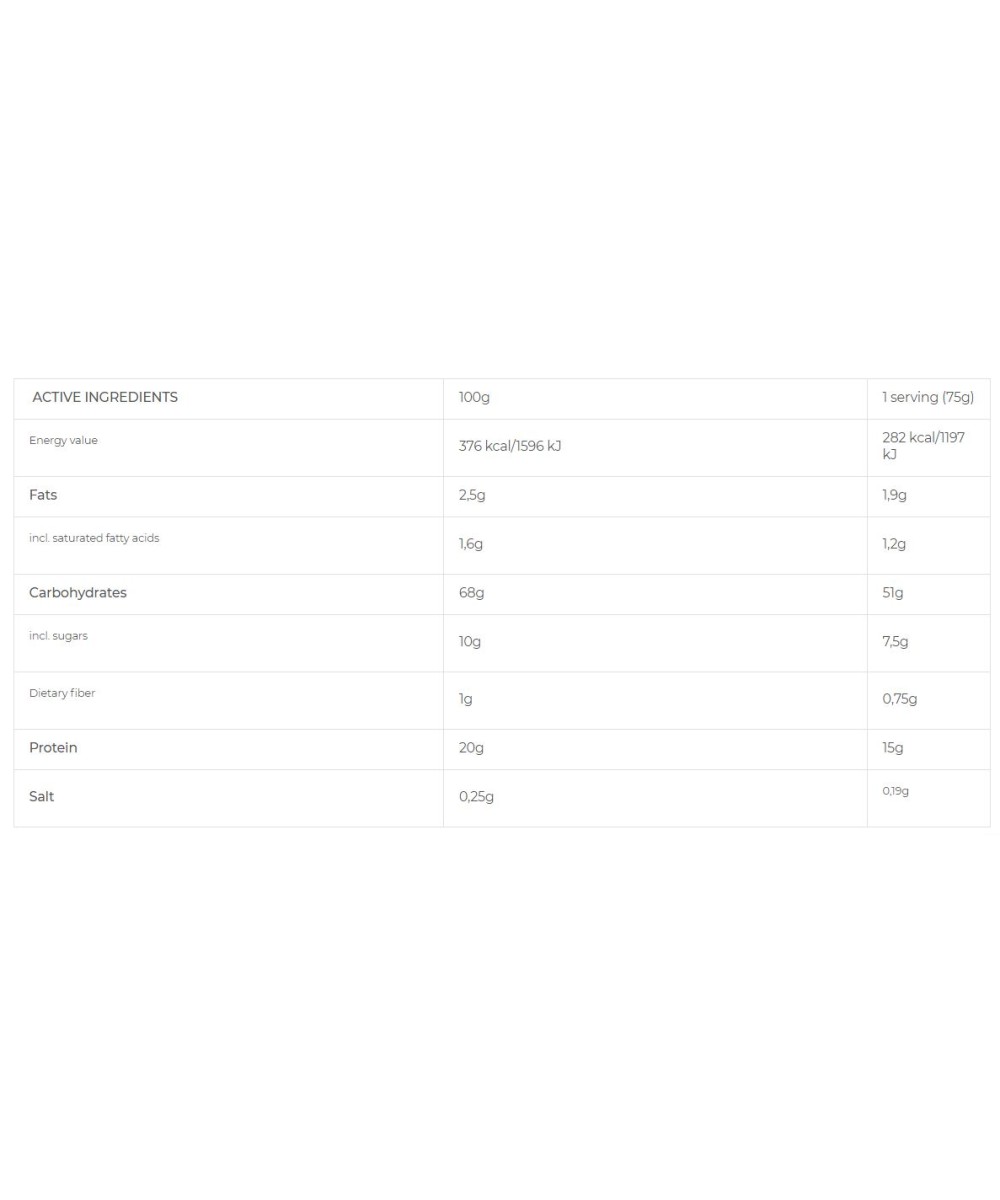The height and width of the screenshot is (1200, 1000).
Task: Click the Dietary fiber row label
Action: pos(62,693)
